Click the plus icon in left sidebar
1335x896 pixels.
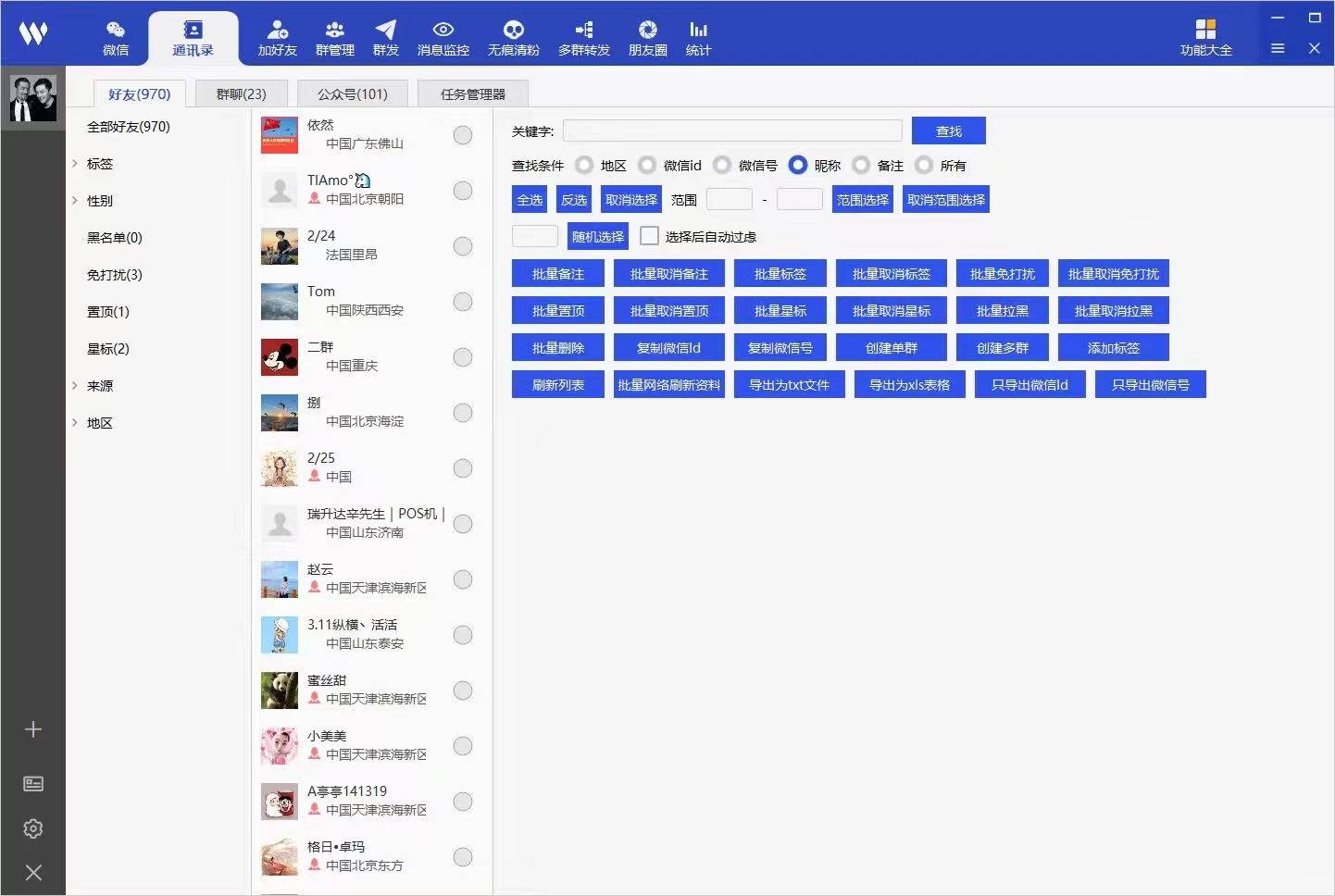[x=33, y=729]
